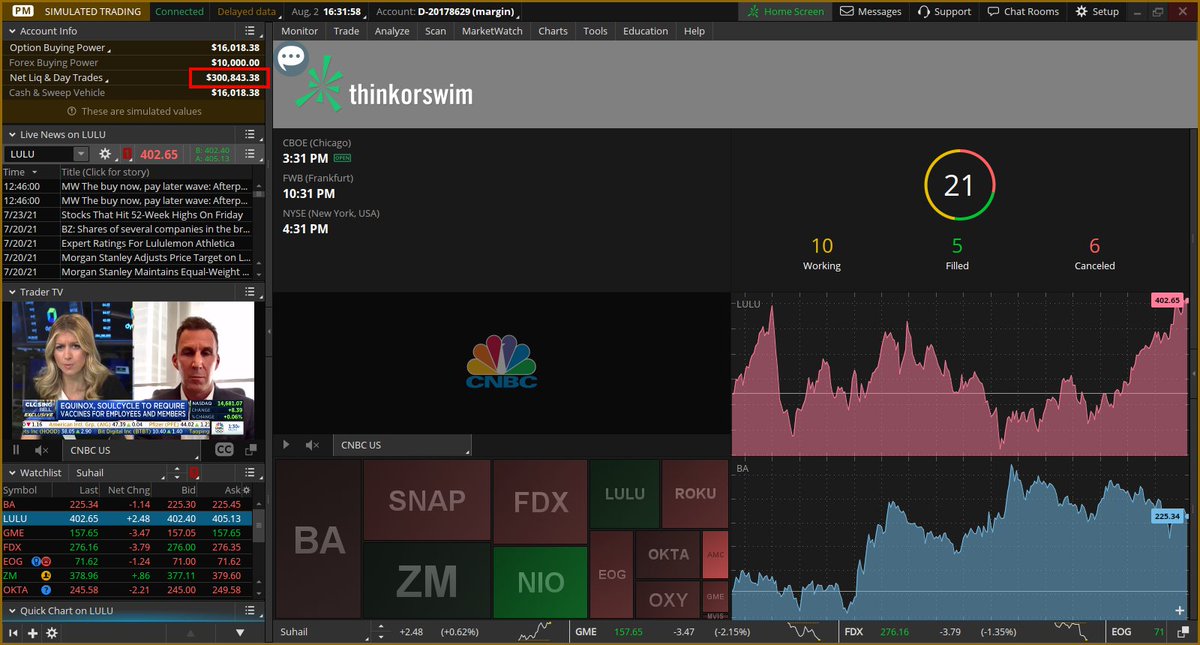Pause the Trader TV video
Image resolution: width=1200 pixels, height=645 pixels.
(x=16, y=450)
